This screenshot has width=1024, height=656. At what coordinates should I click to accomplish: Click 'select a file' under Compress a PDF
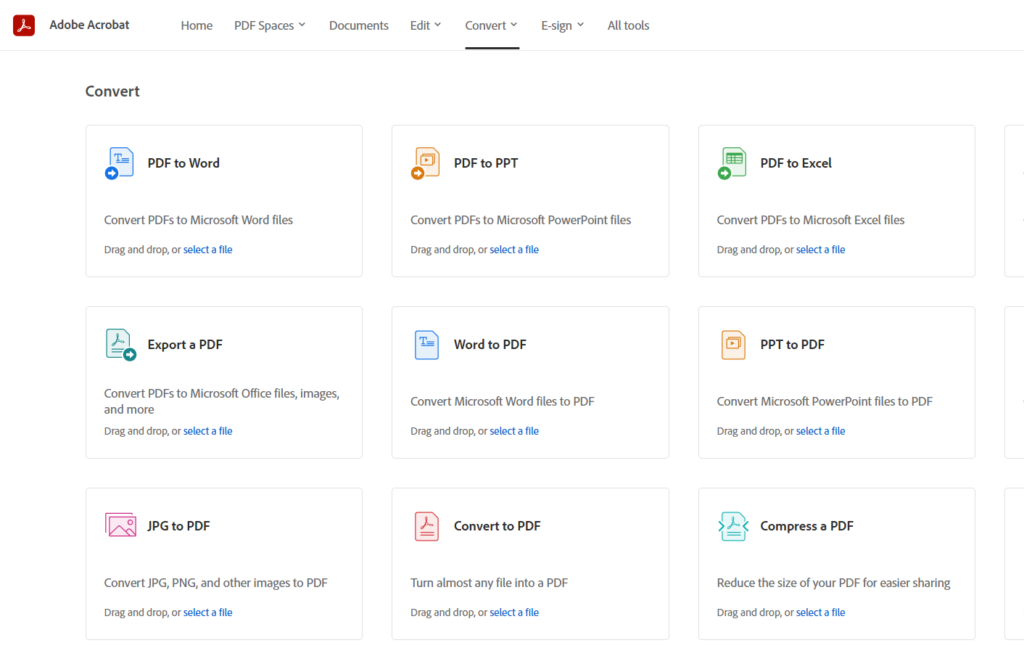pyautogui.click(x=820, y=613)
